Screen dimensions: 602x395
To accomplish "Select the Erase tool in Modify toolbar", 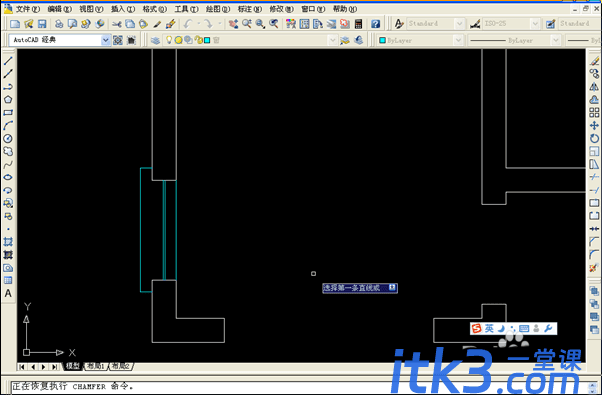I will click(x=594, y=61).
